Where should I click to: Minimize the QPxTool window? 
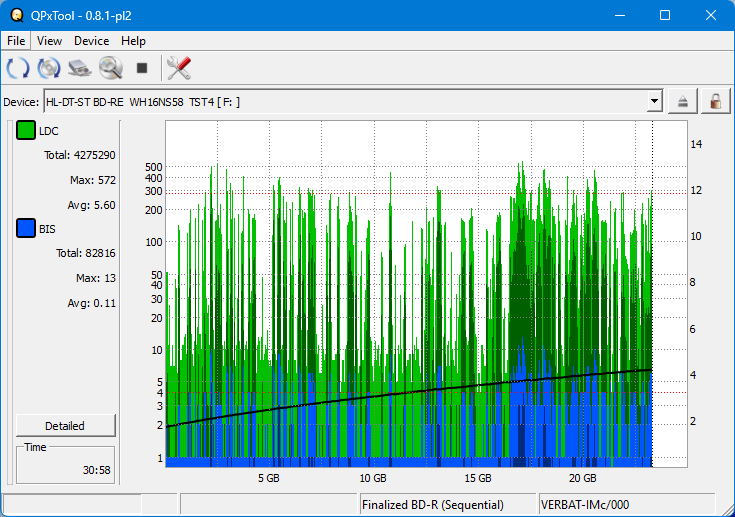[620, 15]
